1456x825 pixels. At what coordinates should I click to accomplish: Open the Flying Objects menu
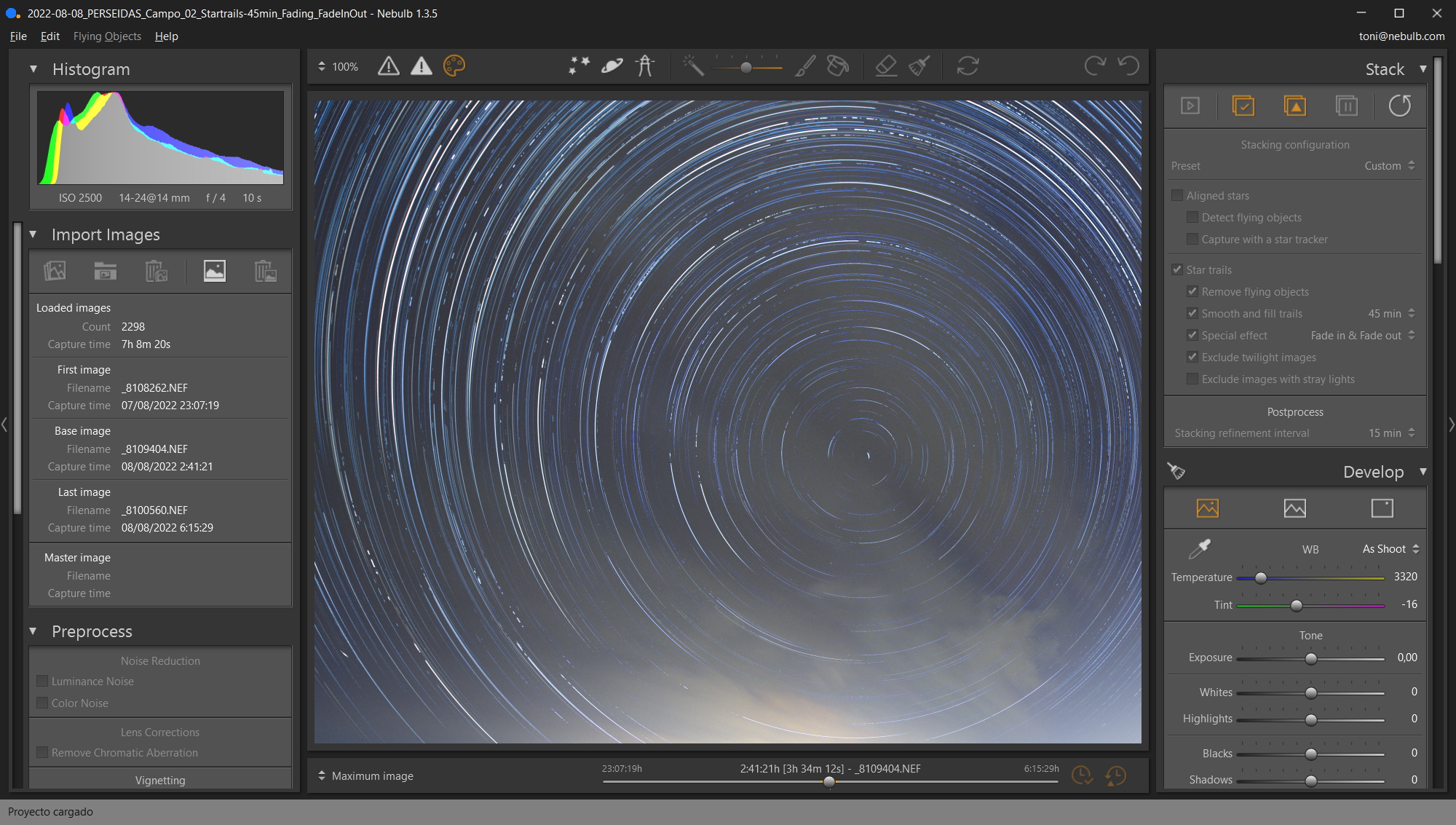pyautogui.click(x=107, y=36)
